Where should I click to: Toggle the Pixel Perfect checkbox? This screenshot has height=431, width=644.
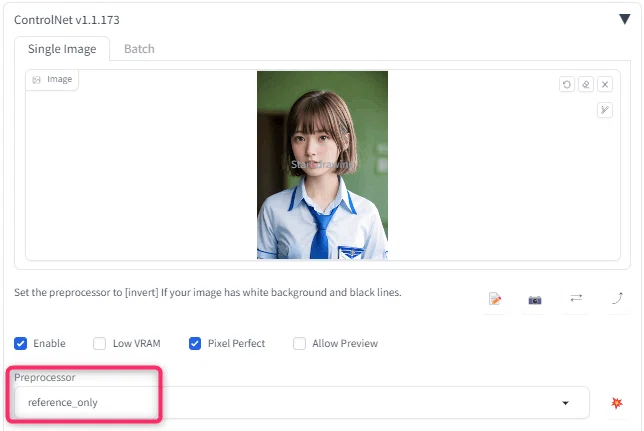click(195, 343)
